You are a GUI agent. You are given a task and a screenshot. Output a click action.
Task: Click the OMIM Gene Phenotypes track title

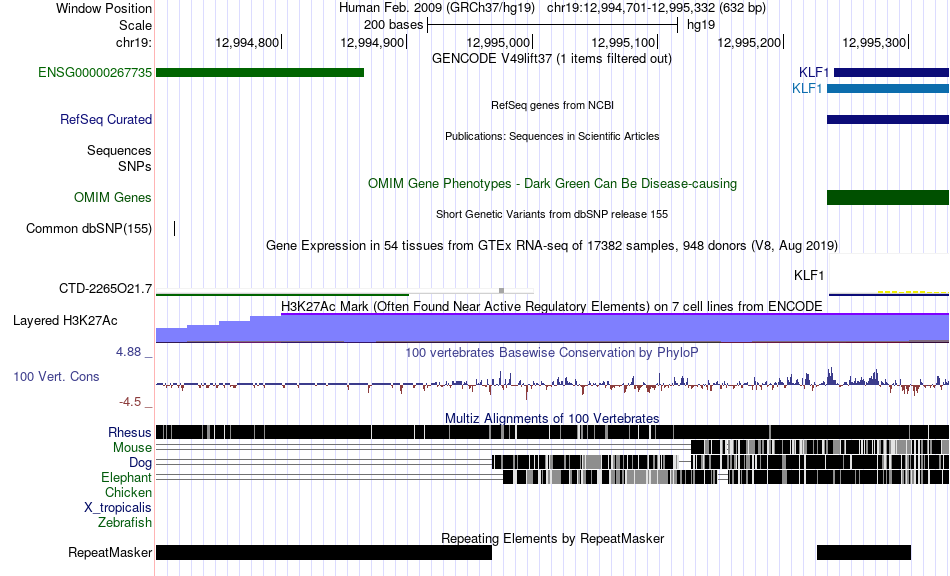pos(552,184)
